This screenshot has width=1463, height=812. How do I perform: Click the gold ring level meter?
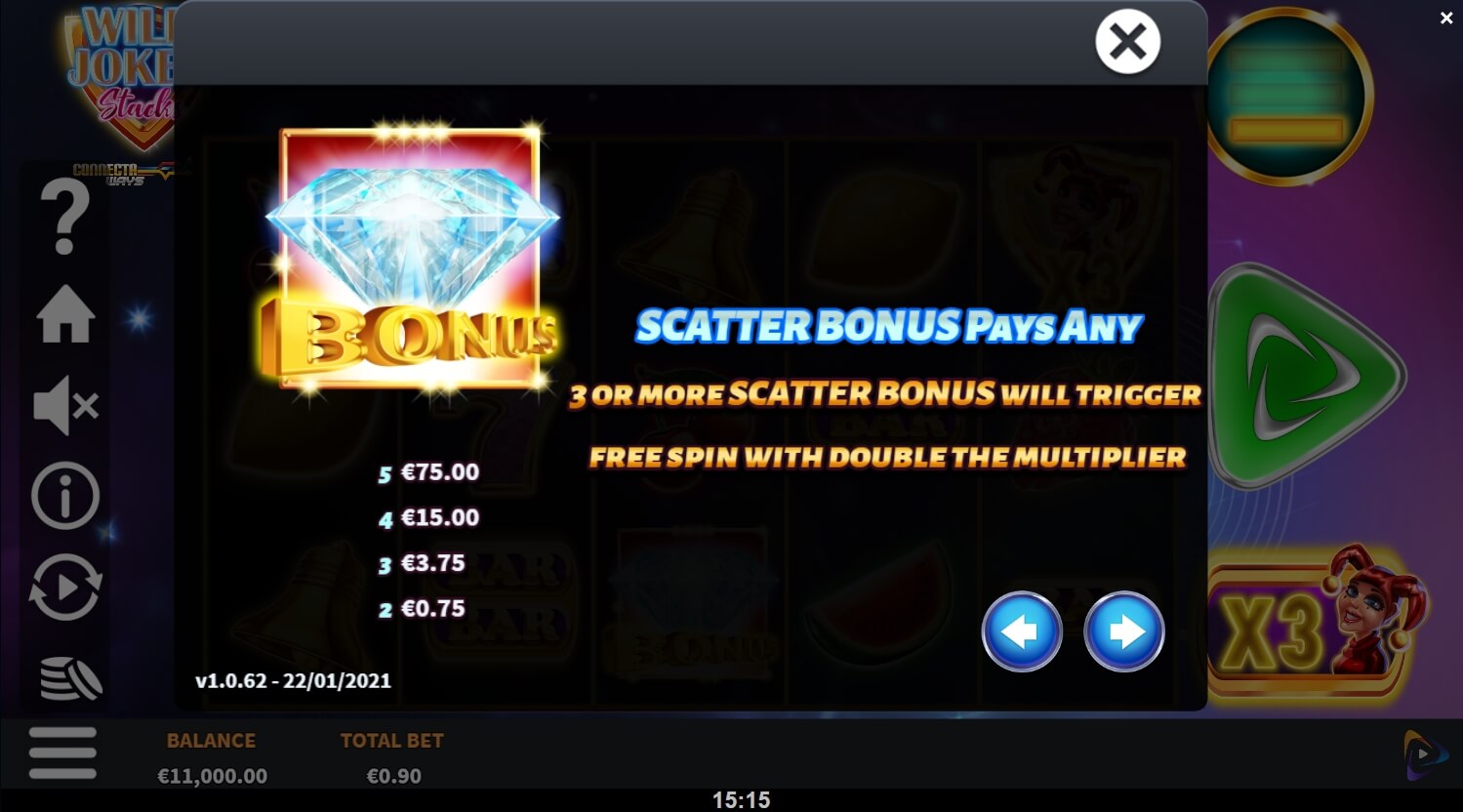pos(1288,96)
